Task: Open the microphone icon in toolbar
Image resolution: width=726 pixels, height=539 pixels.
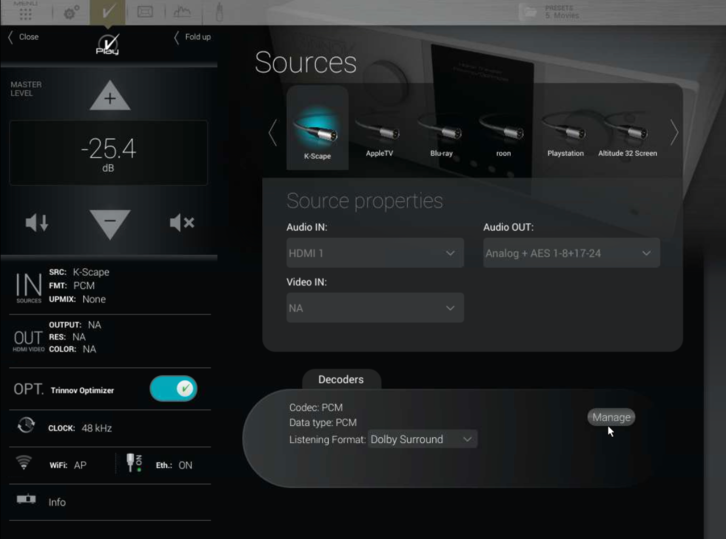Action: click(219, 12)
